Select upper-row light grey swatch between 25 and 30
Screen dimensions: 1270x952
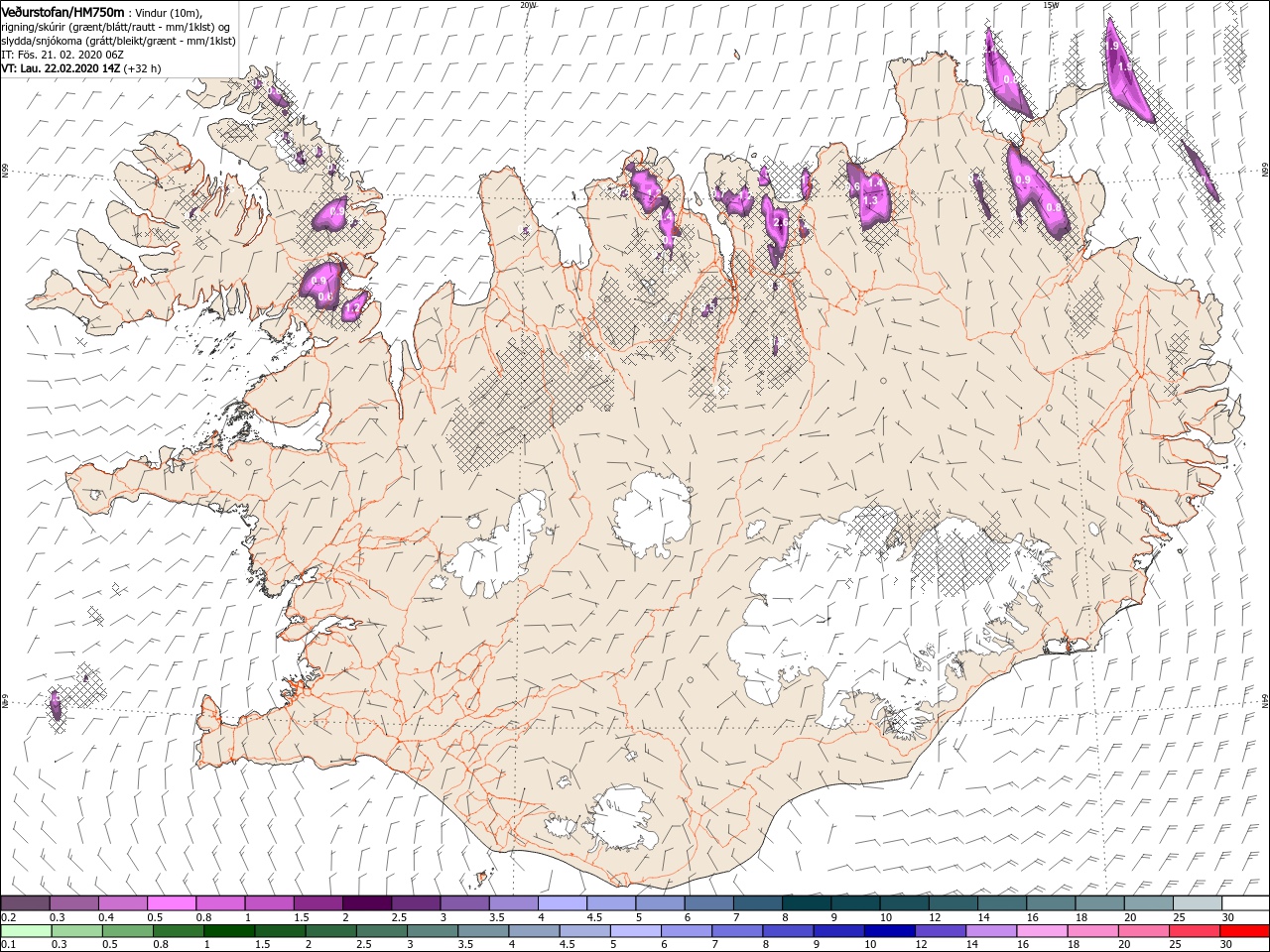coord(1197,902)
